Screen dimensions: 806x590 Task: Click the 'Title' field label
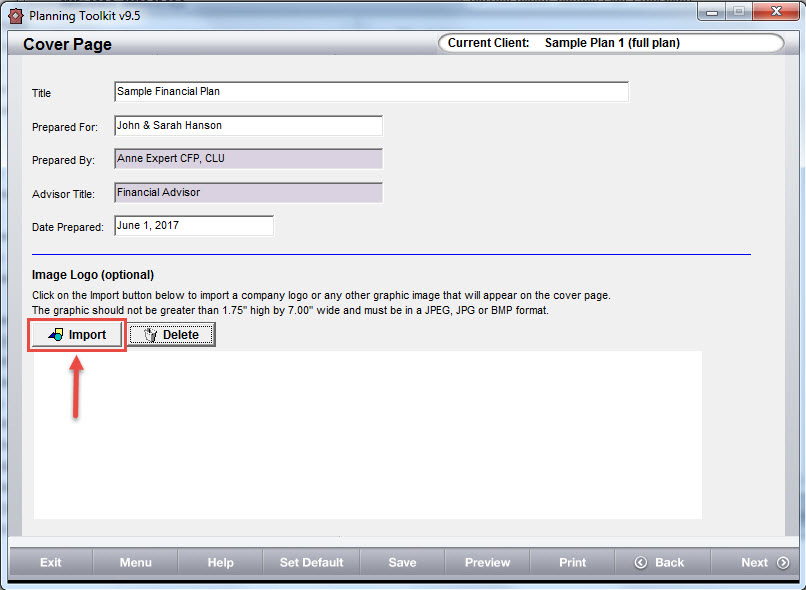pos(42,93)
